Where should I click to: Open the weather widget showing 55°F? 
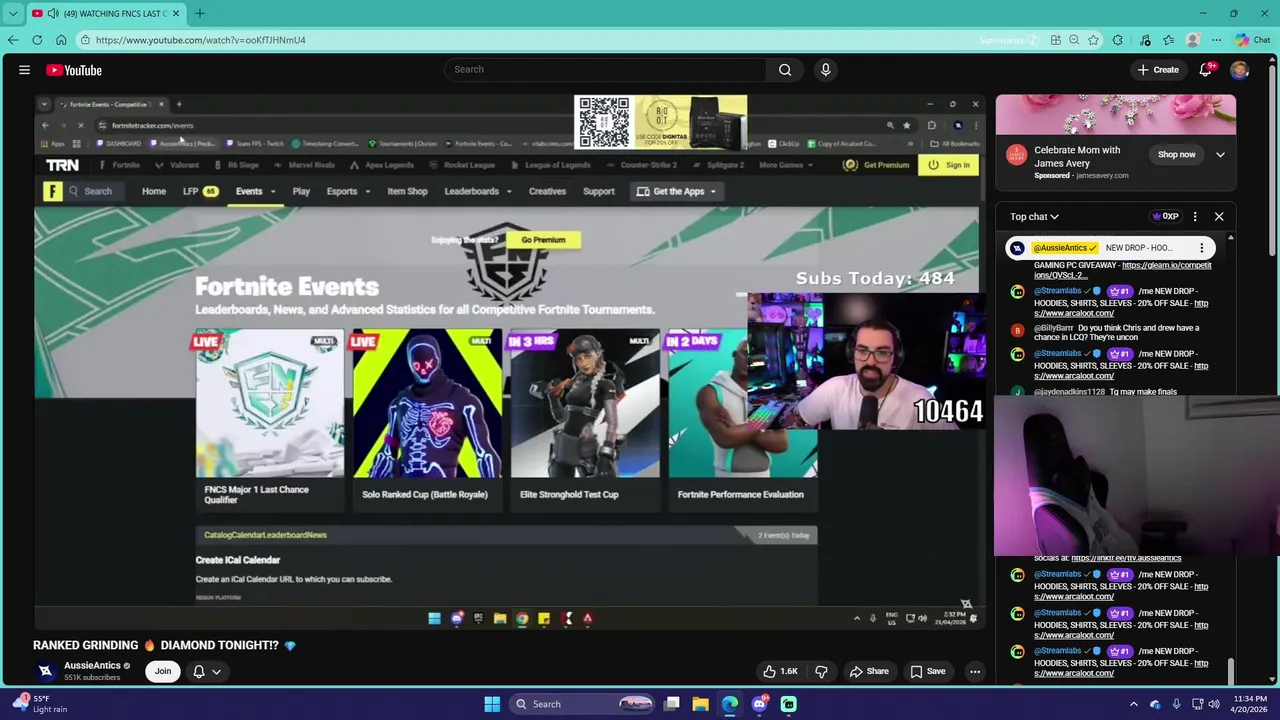40,704
